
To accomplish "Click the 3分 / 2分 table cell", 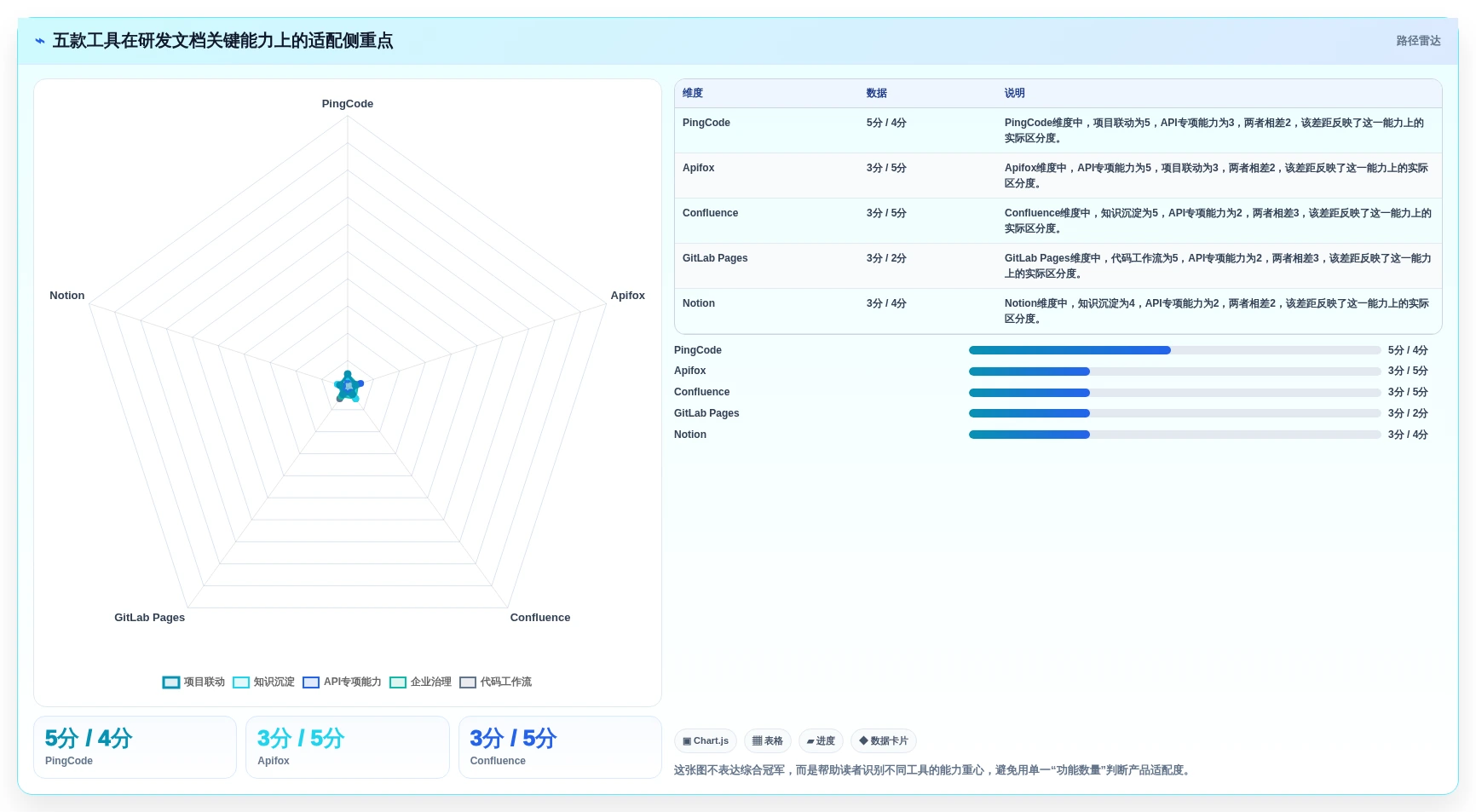I will [886, 258].
